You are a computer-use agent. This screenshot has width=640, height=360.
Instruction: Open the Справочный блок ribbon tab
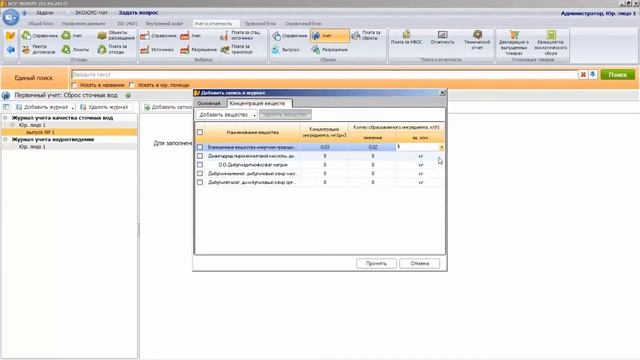pyautogui.click(x=303, y=24)
